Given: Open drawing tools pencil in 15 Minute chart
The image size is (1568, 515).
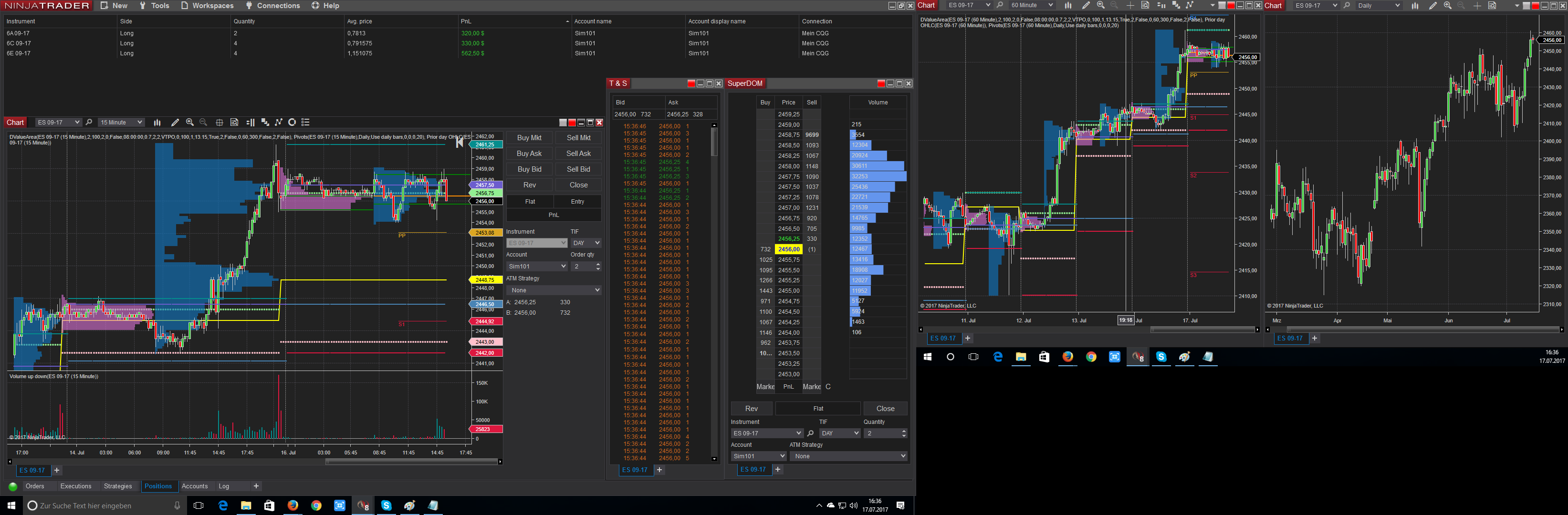Looking at the screenshot, I should coord(175,122).
